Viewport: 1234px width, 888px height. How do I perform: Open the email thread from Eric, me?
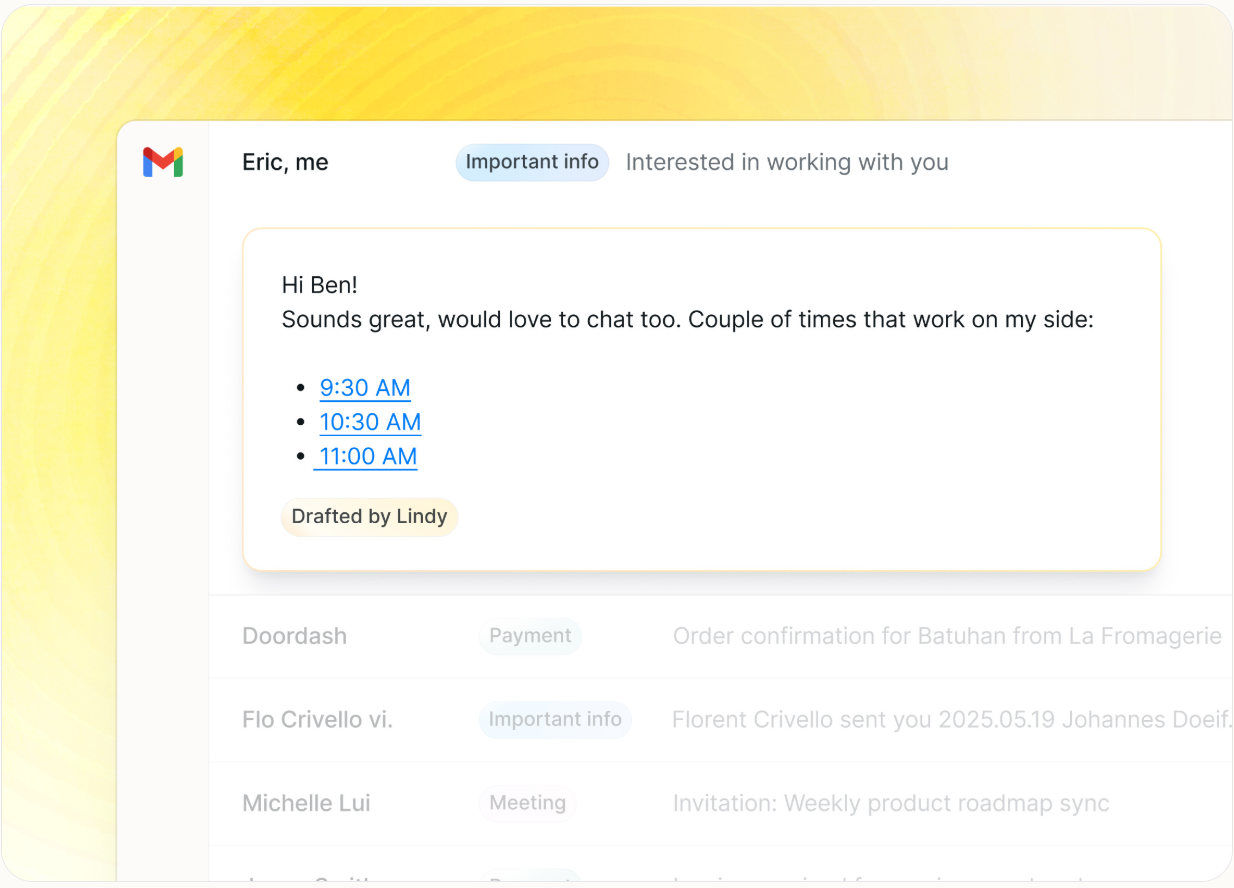point(285,163)
